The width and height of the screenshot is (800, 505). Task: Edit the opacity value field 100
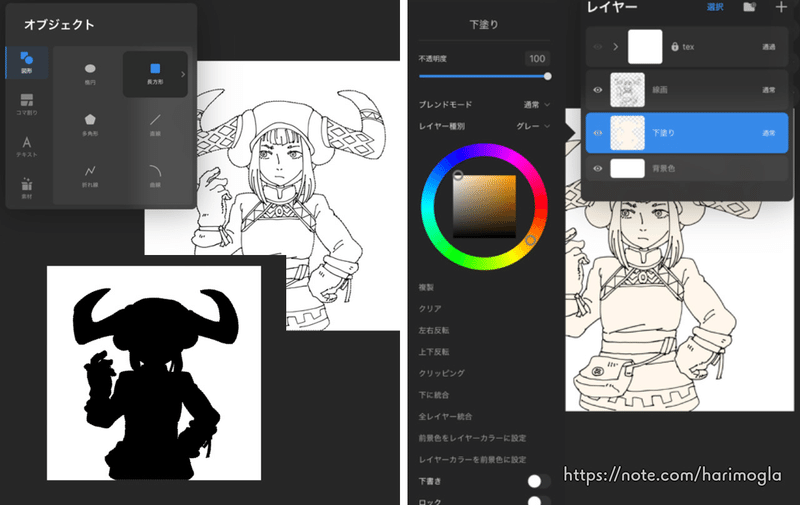(537, 59)
